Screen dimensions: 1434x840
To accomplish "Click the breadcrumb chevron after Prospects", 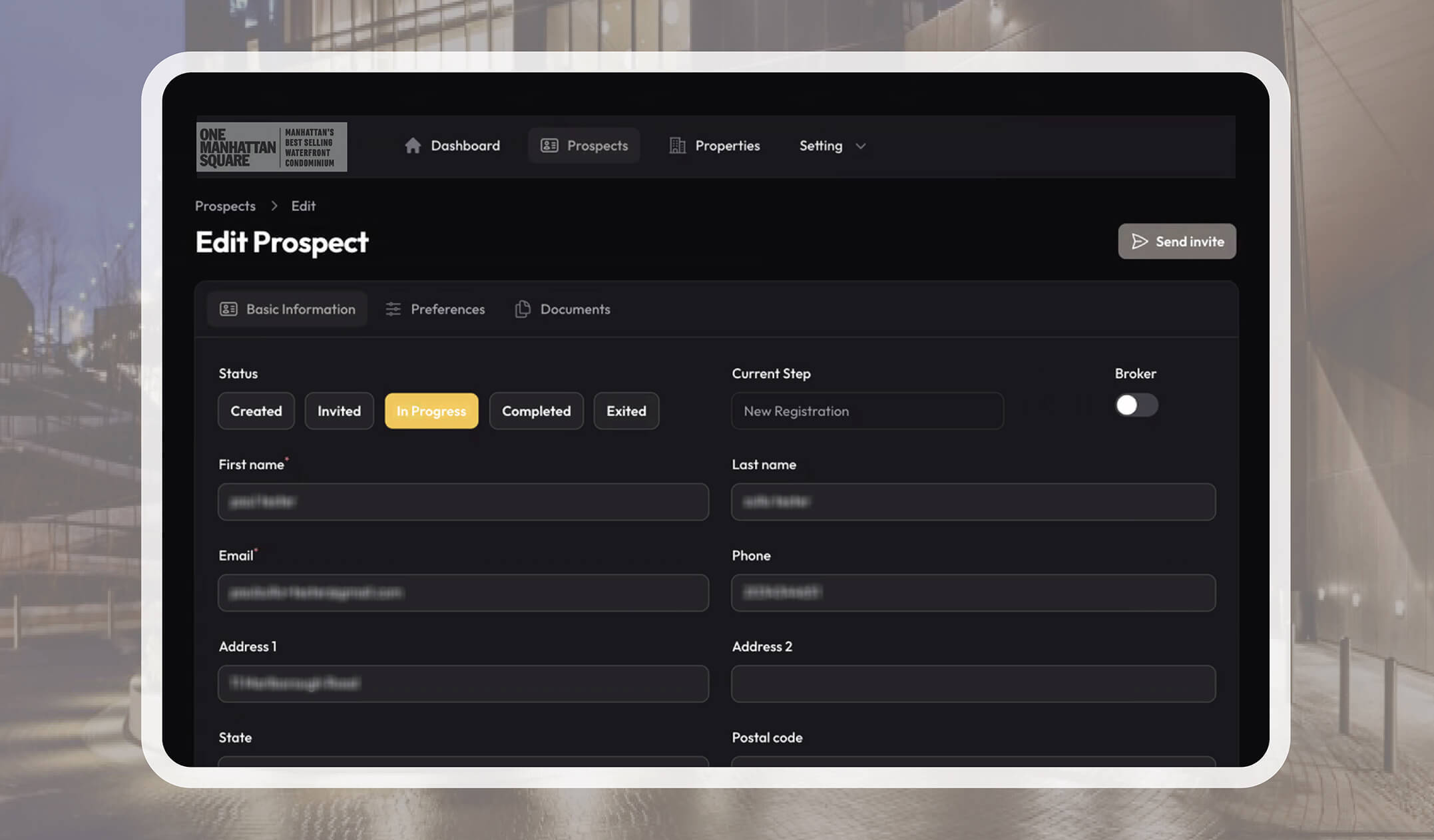I will (x=274, y=206).
